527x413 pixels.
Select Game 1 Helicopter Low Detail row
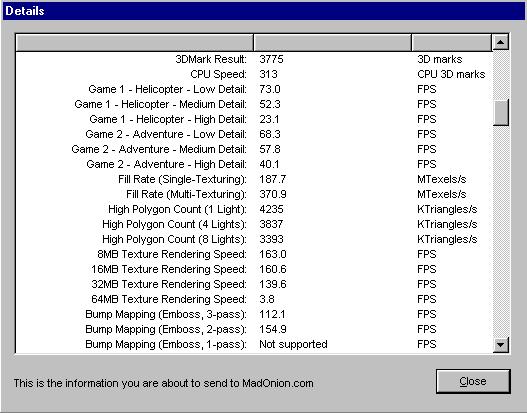pos(254,89)
